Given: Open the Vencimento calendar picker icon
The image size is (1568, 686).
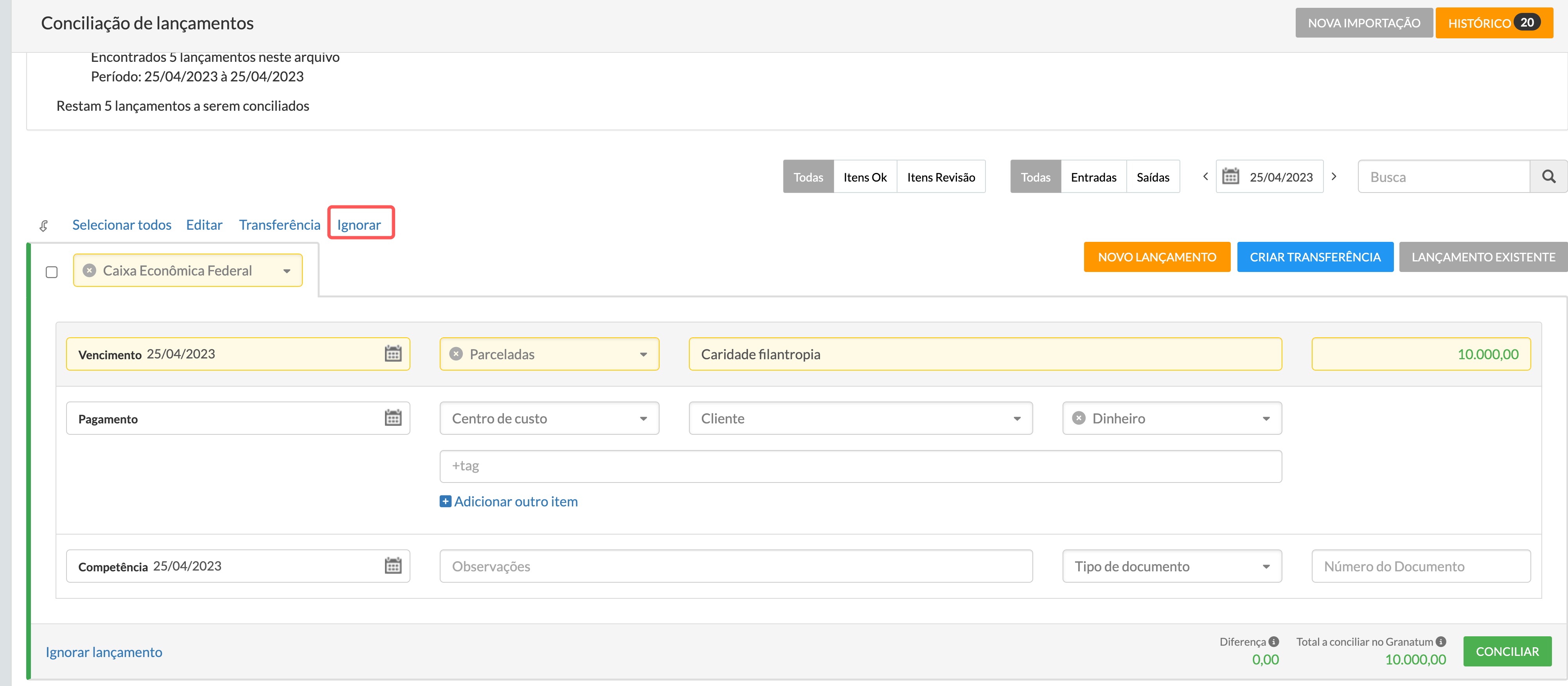Looking at the screenshot, I should 393,354.
